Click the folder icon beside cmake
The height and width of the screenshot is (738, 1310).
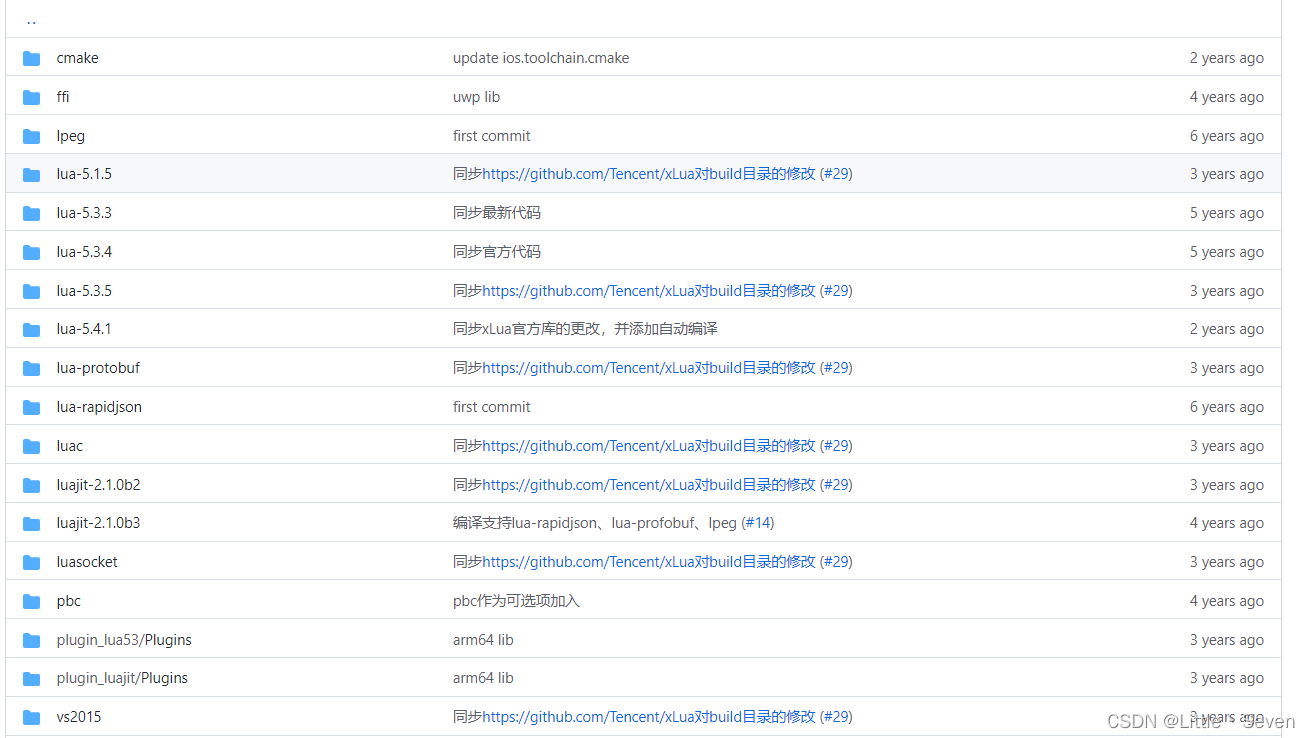pos(31,57)
